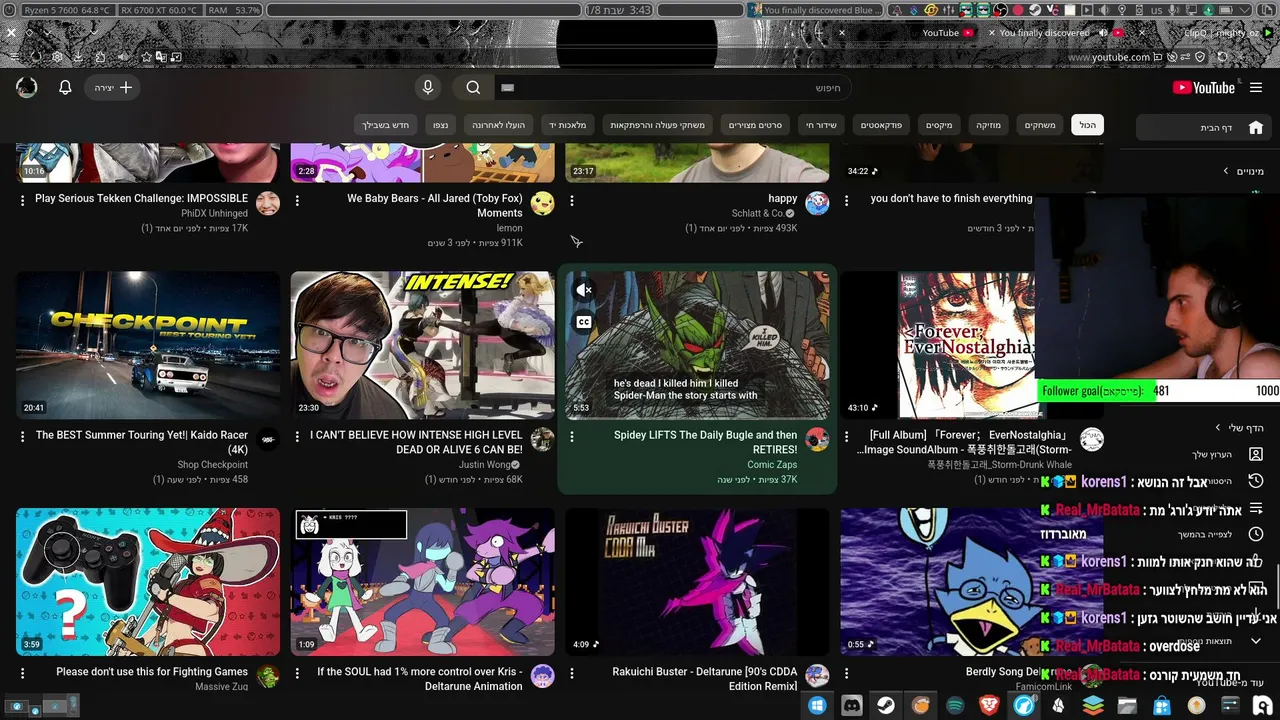This screenshot has width=1280, height=720.
Task: Open the Rakuichi Buster video thumbnail
Action: pyautogui.click(x=697, y=582)
